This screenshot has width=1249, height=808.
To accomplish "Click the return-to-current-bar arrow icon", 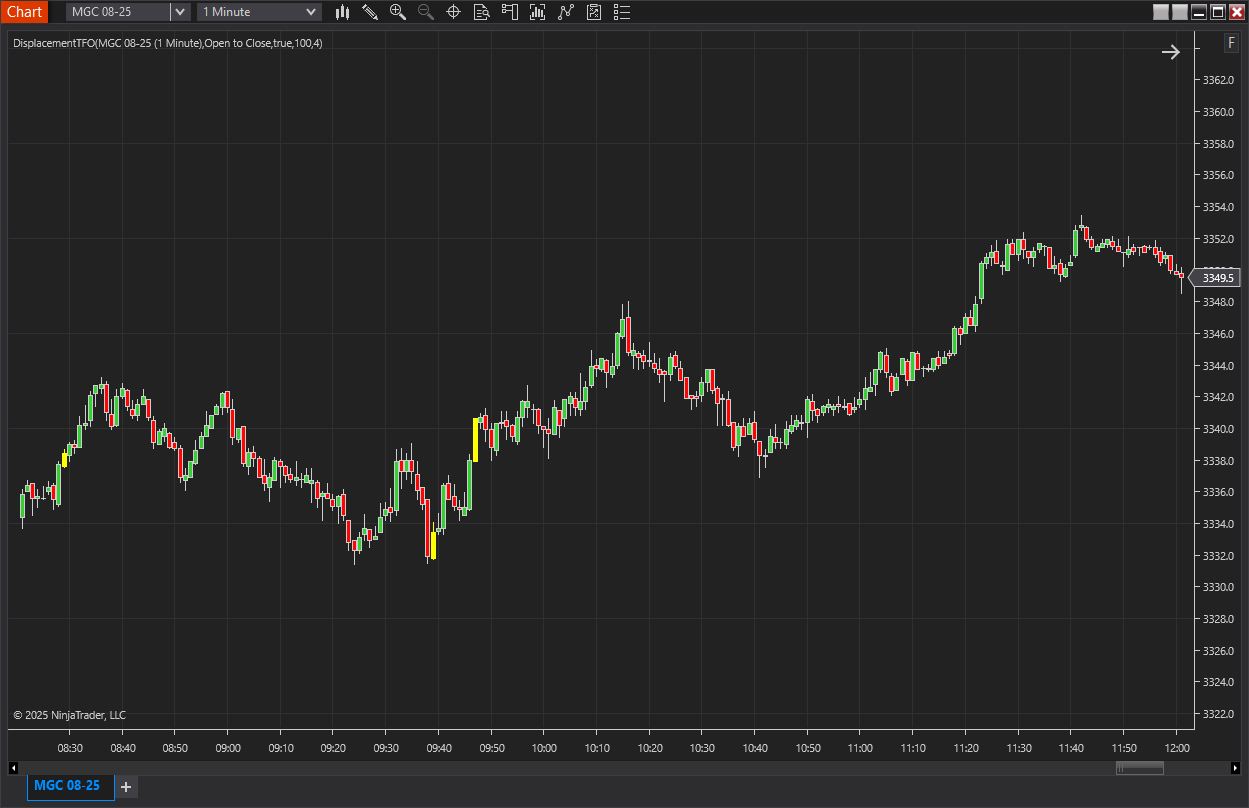I will tap(1171, 52).
